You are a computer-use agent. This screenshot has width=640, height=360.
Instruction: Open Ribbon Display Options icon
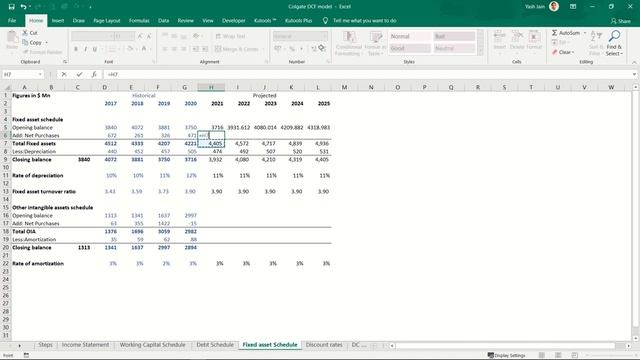coord(573,7)
